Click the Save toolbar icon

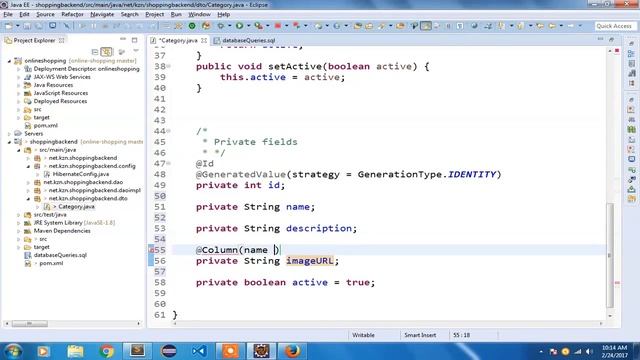pyautogui.click(x=27, y=26)
